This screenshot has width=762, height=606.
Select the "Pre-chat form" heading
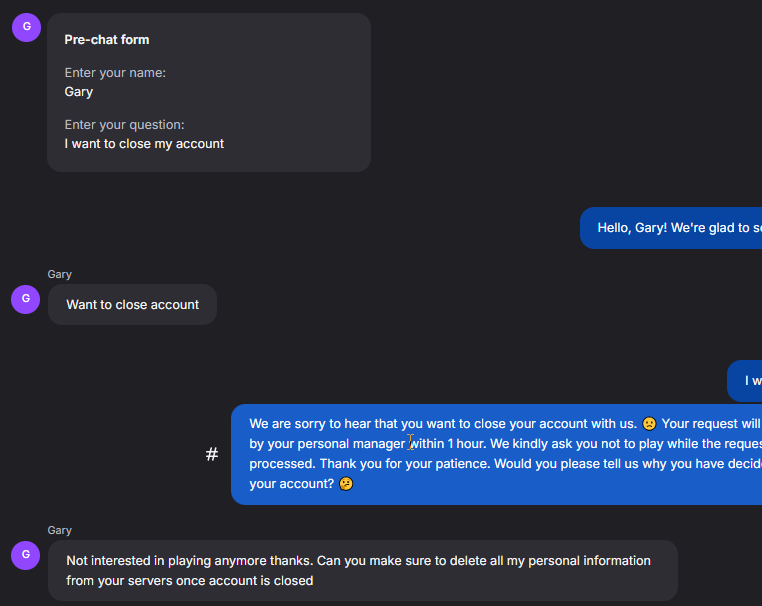[x=107, y=40]
